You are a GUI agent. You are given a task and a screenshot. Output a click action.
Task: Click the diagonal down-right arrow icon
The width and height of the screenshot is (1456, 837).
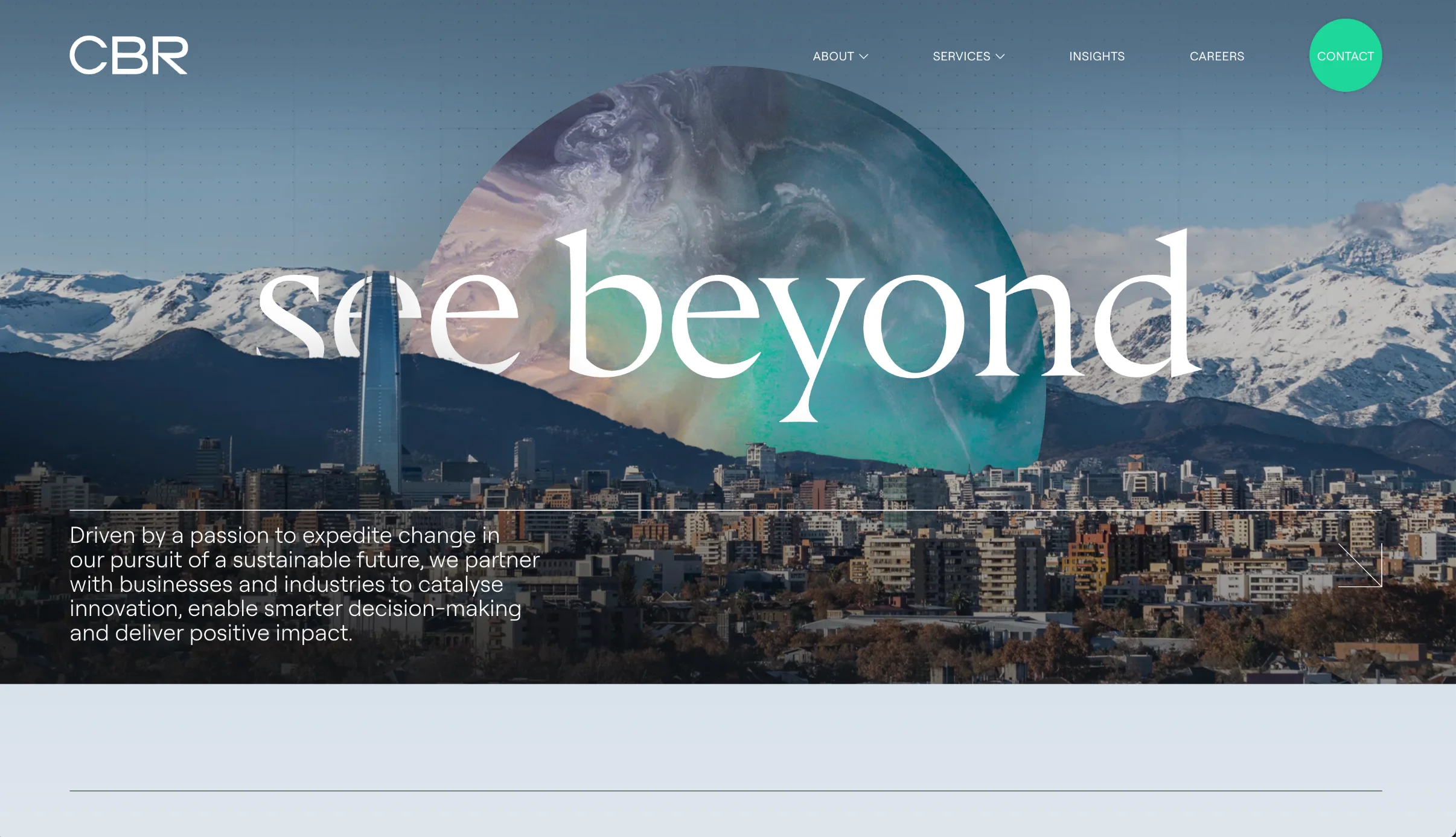coord(1360,565)
